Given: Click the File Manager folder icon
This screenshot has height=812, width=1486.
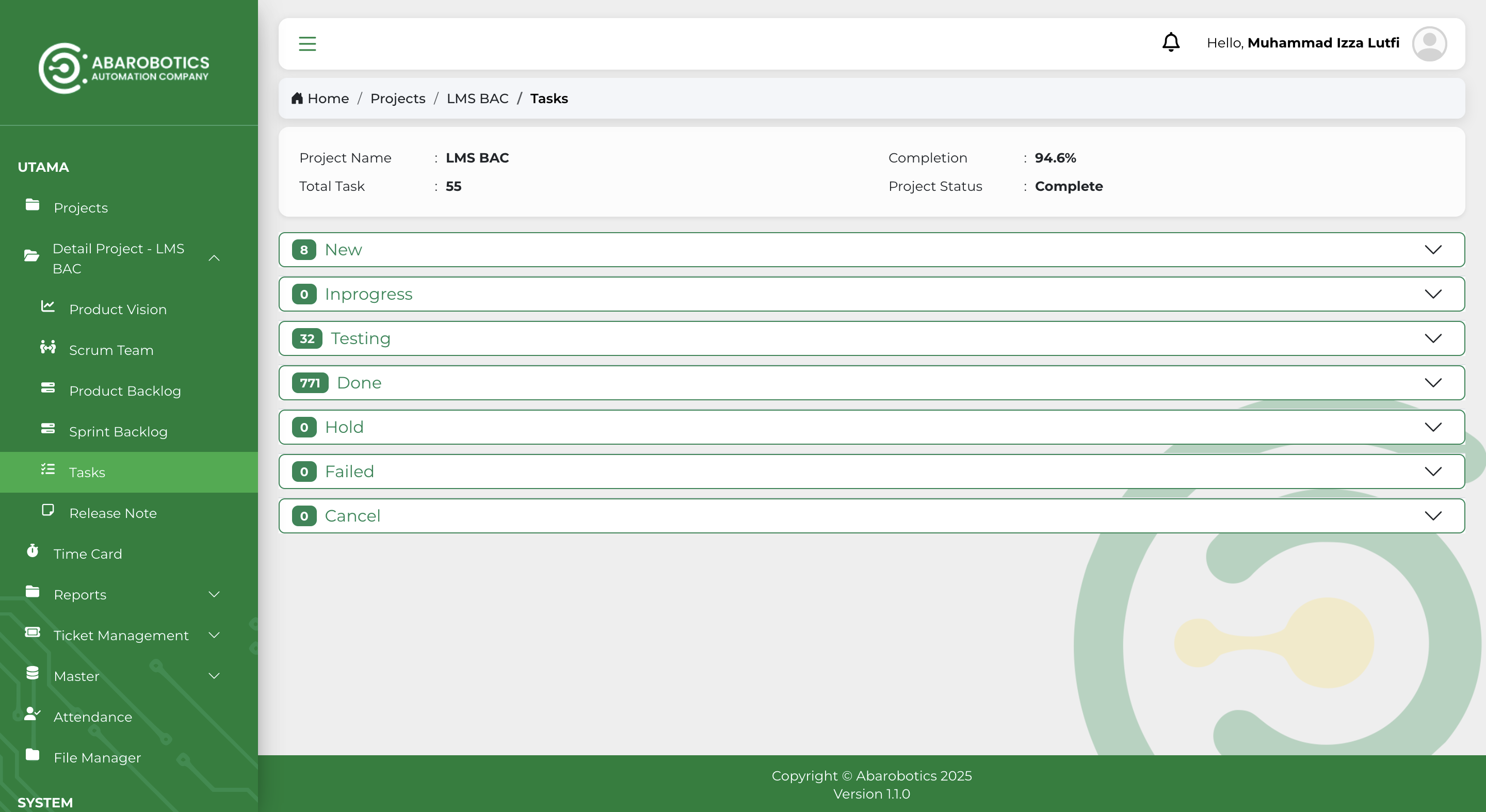Looking at the screenshot, I should point(33,755).
